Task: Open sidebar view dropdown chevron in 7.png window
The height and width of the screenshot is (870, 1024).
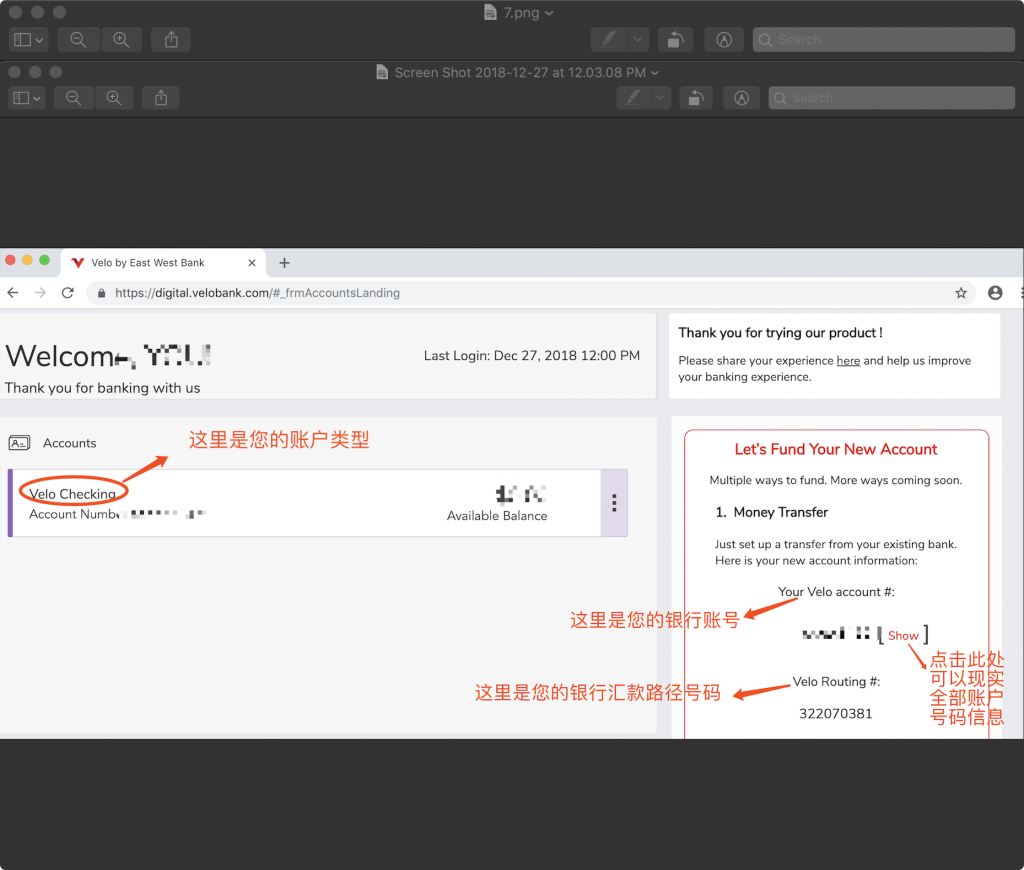Action: point(39,40)
